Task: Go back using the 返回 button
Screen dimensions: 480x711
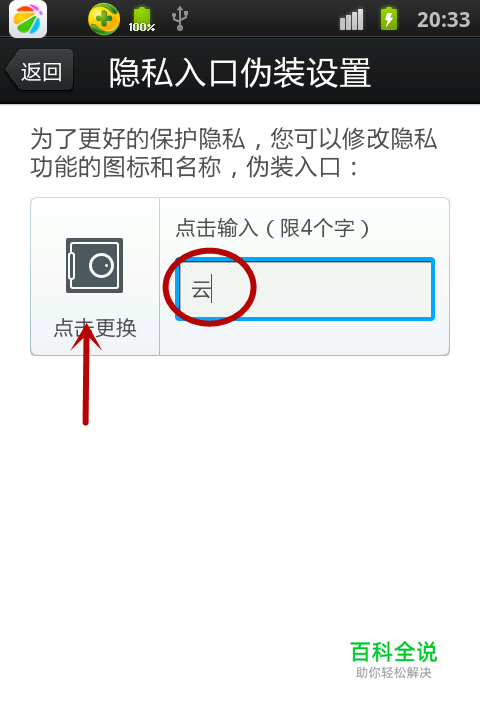Action: (x=40, y=71)
